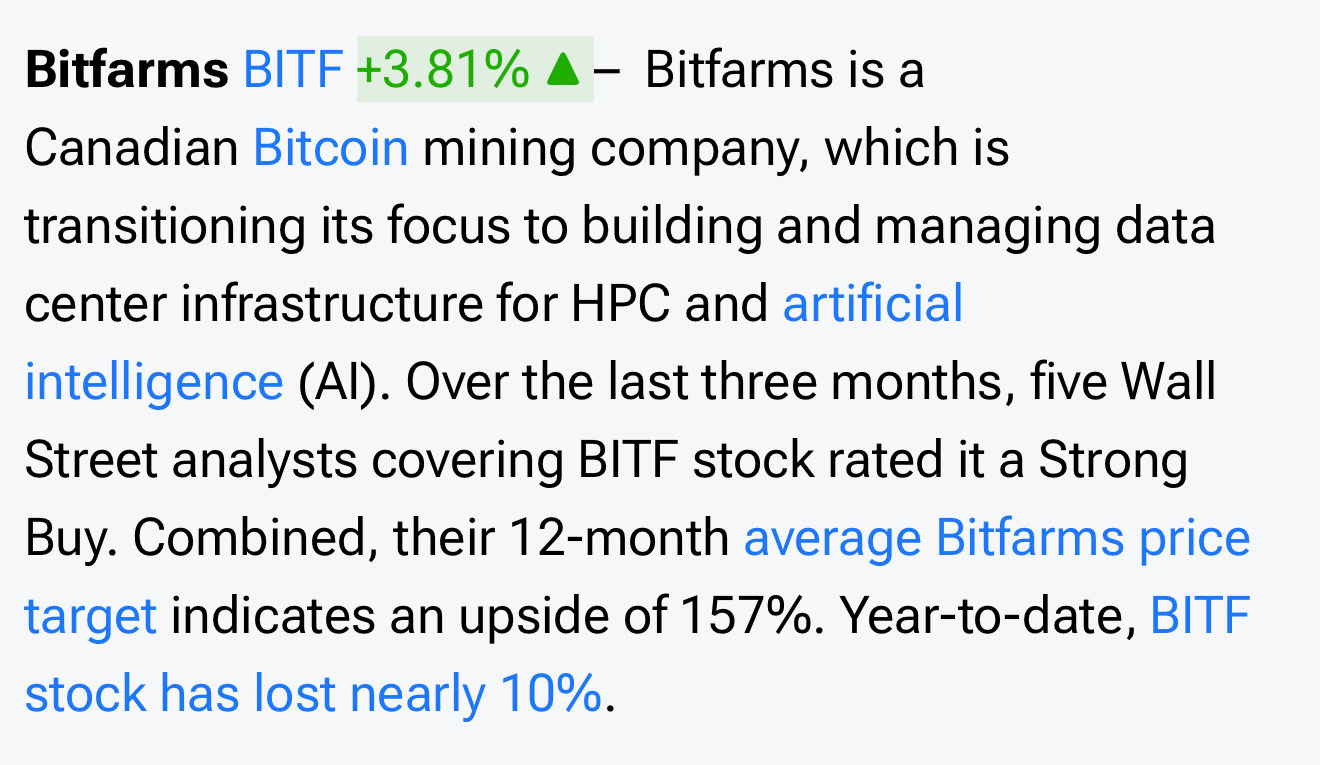Click the word 'Strong' in the rating

point(1113,460)
